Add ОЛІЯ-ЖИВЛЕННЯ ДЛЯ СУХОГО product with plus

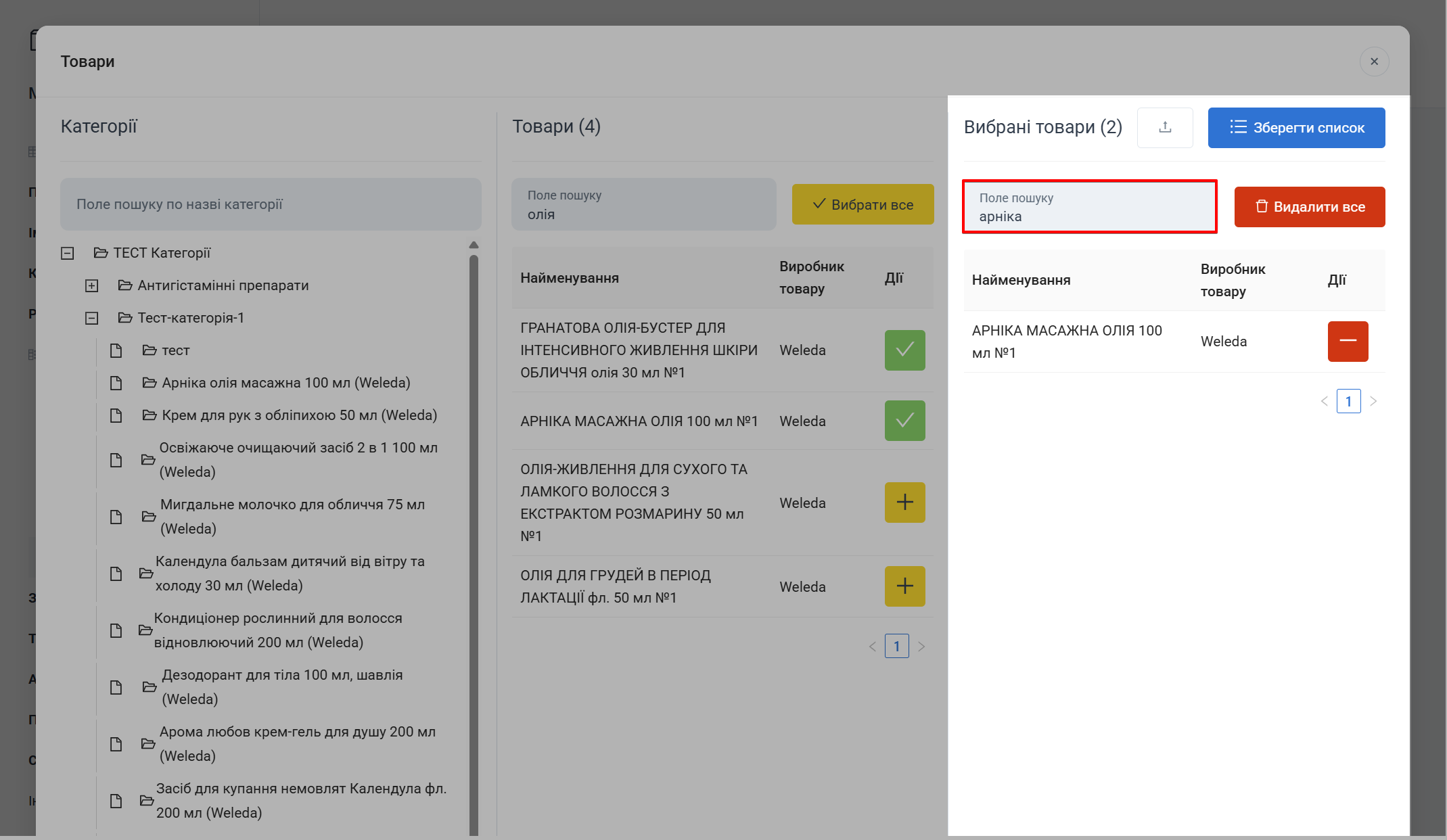pos(904,503)
